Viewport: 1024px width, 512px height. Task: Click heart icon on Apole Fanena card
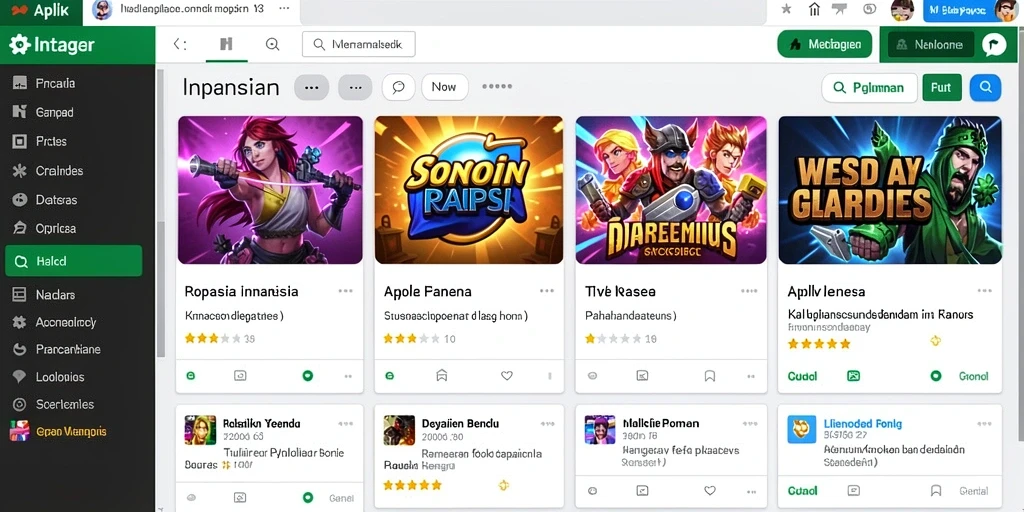coord(507,376)
